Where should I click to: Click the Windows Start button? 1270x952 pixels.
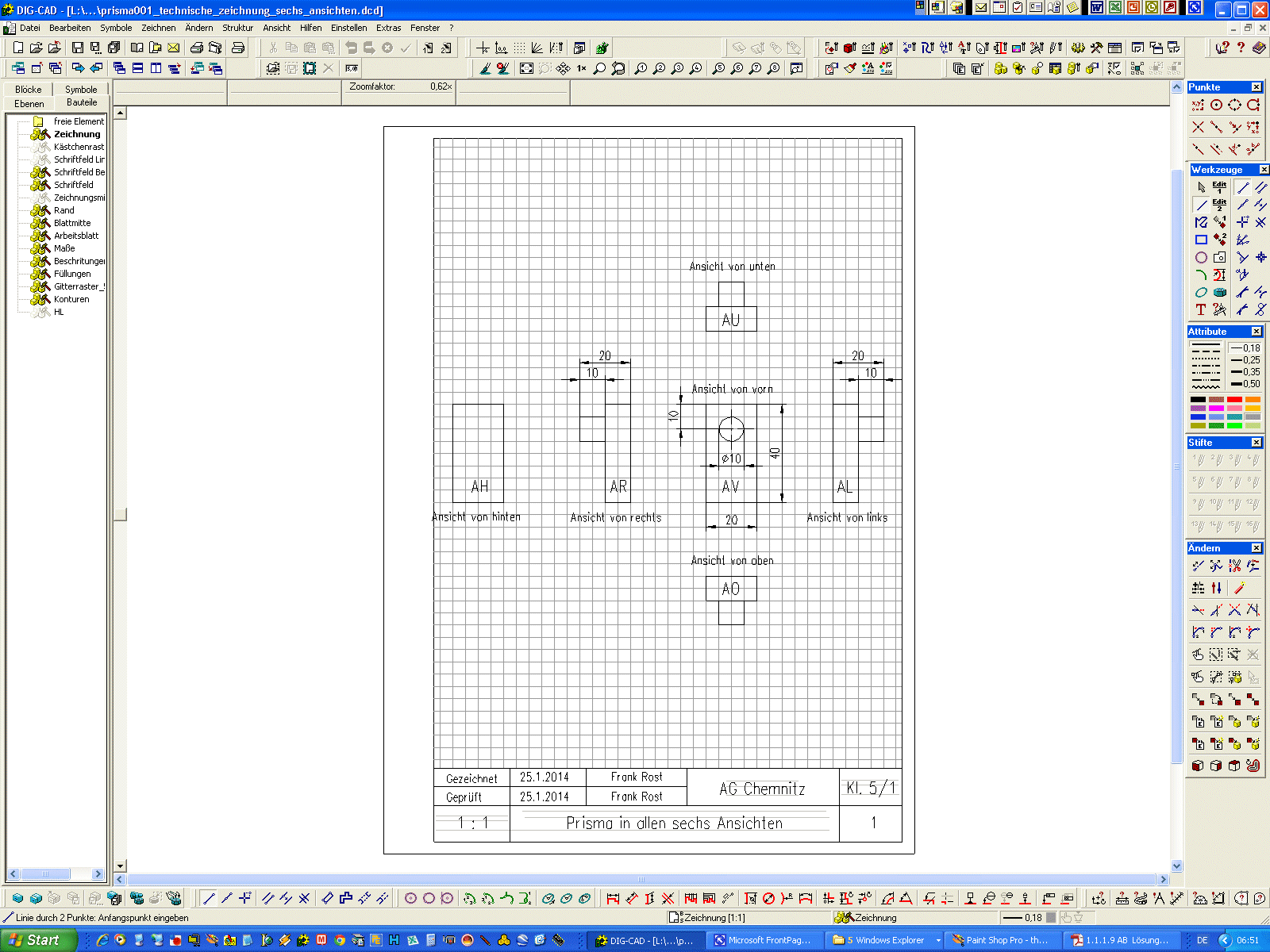coord(39,940)
